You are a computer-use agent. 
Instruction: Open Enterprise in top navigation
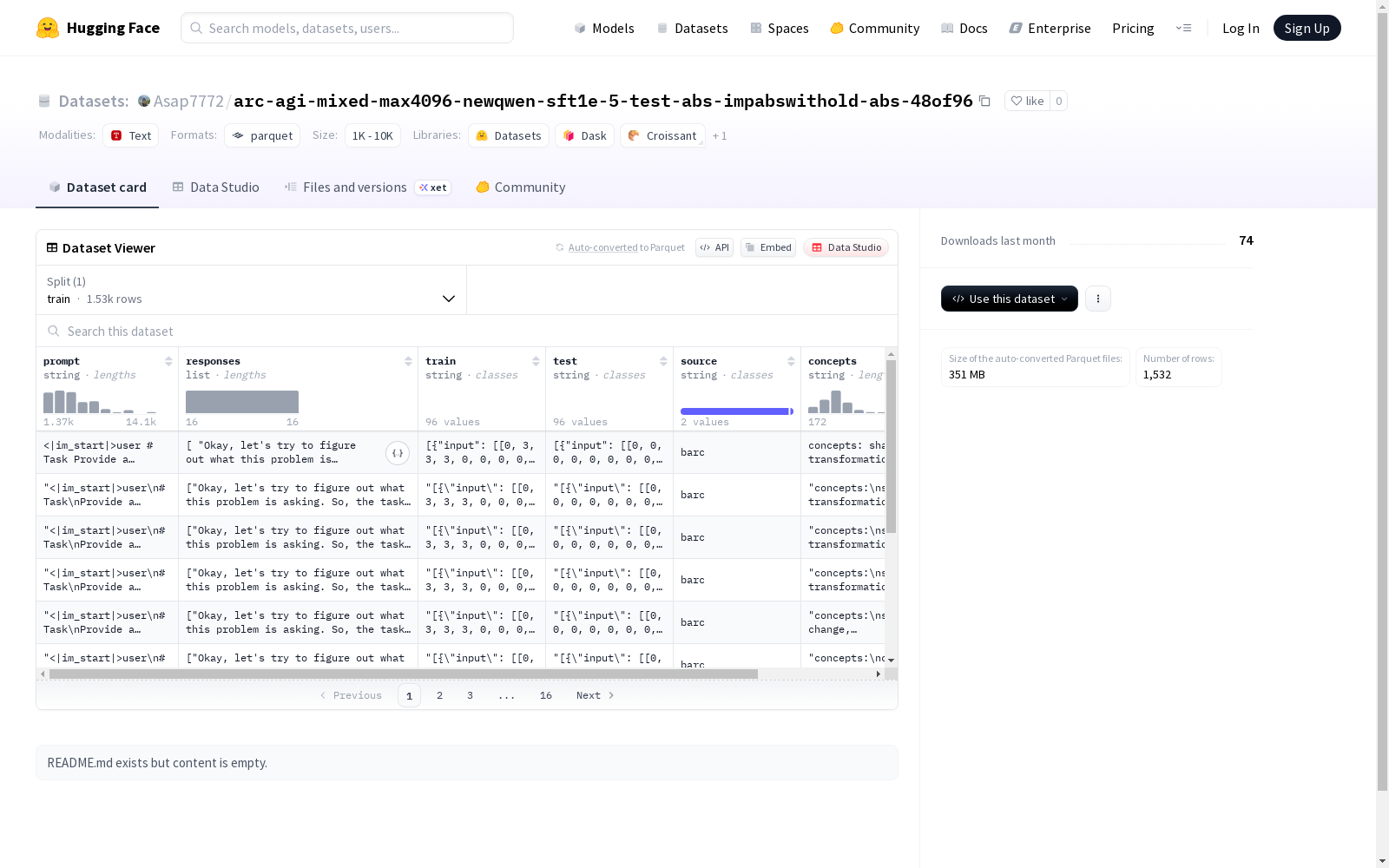point(1050,28)
